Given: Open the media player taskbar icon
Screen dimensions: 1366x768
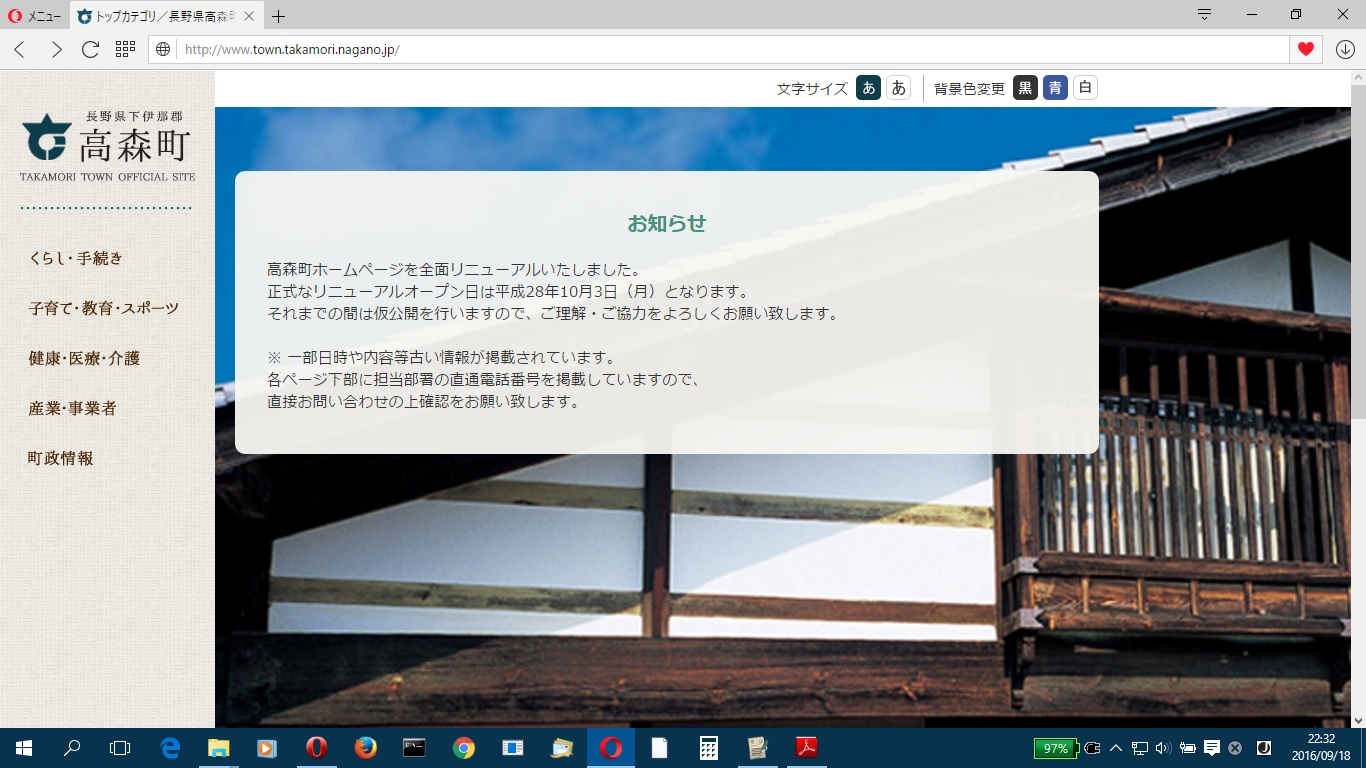Looking at the screenshot, I should tap(267, 748).
